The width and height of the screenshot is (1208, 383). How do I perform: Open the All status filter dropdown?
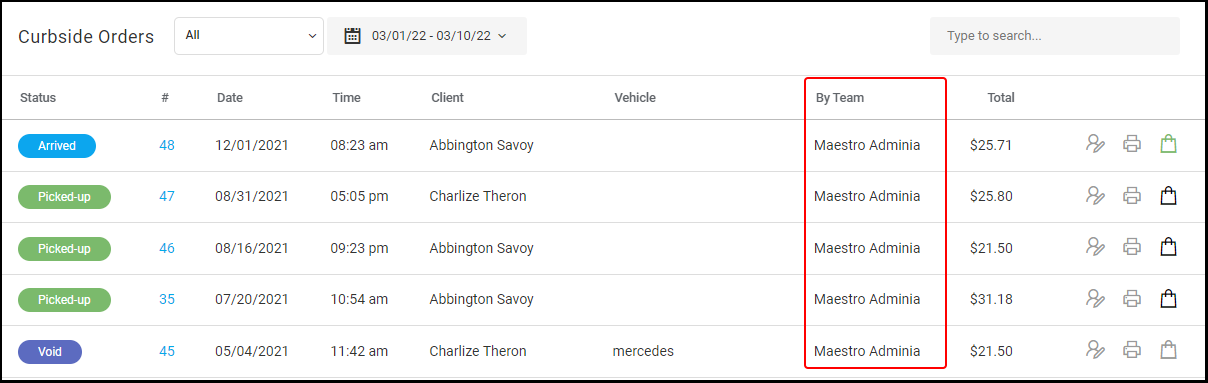click(x=249, y=36)
